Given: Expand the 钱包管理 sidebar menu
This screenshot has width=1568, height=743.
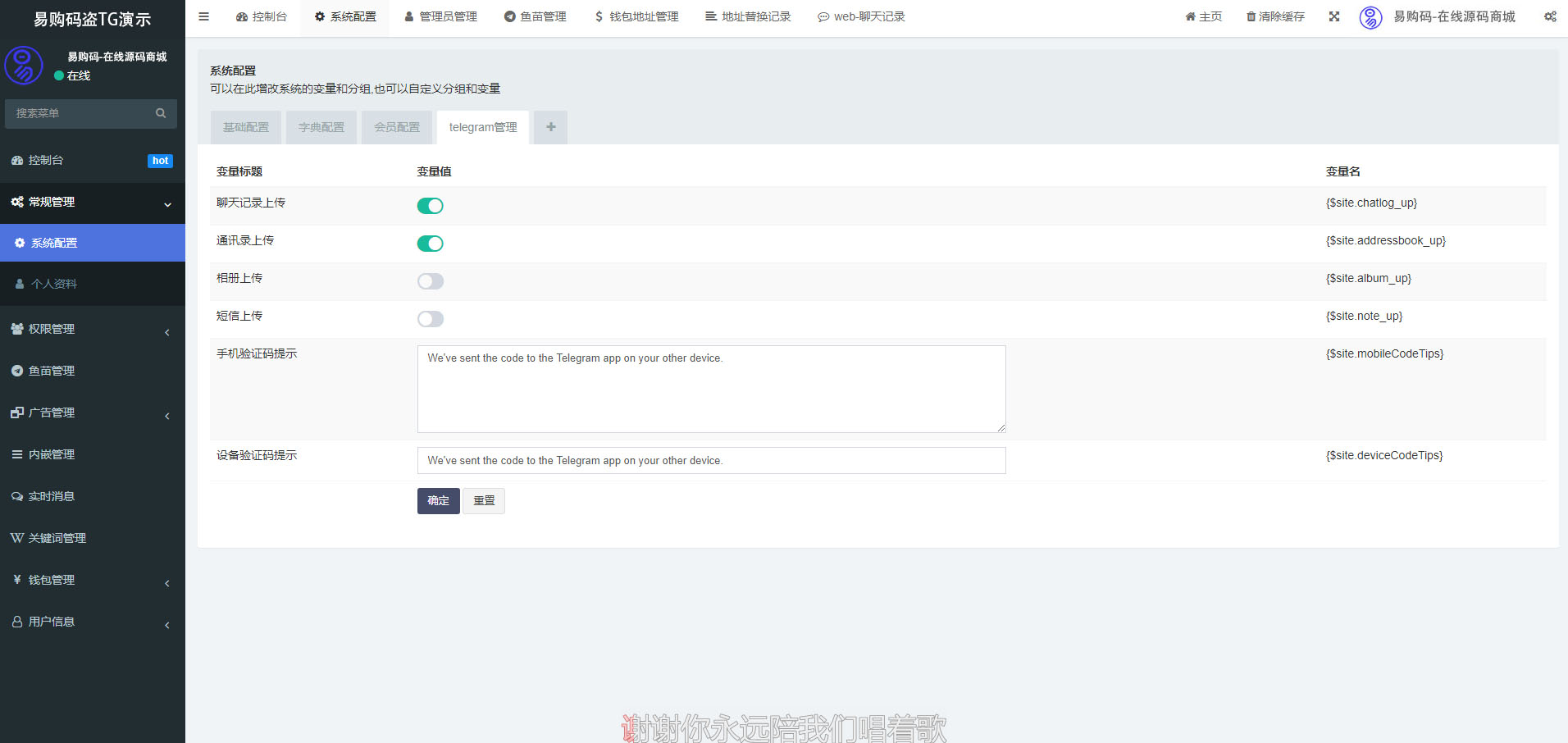Looking at the screenshot, I should click(92, 580).
